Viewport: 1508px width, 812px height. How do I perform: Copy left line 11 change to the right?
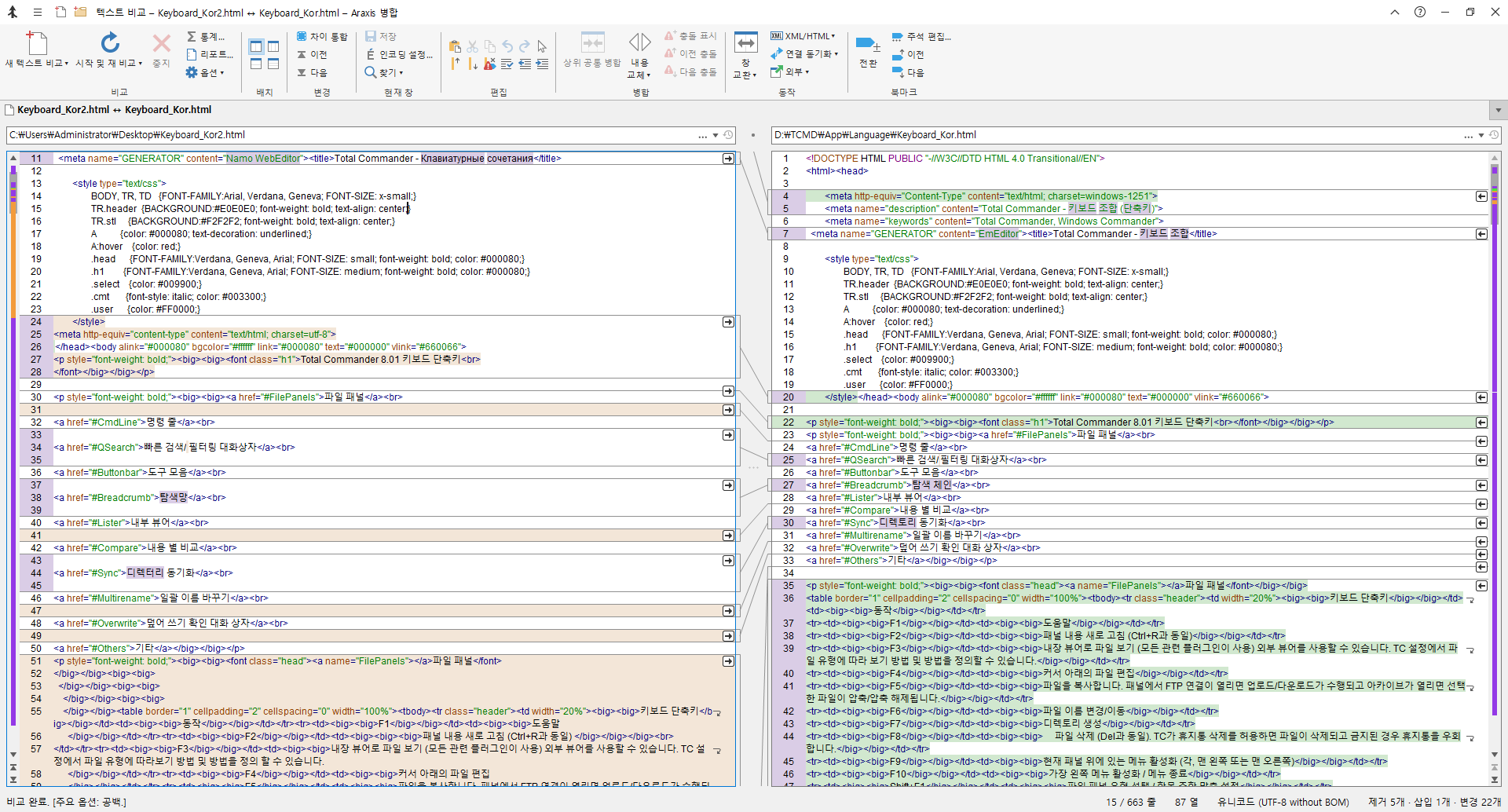[x=728, y=159]
